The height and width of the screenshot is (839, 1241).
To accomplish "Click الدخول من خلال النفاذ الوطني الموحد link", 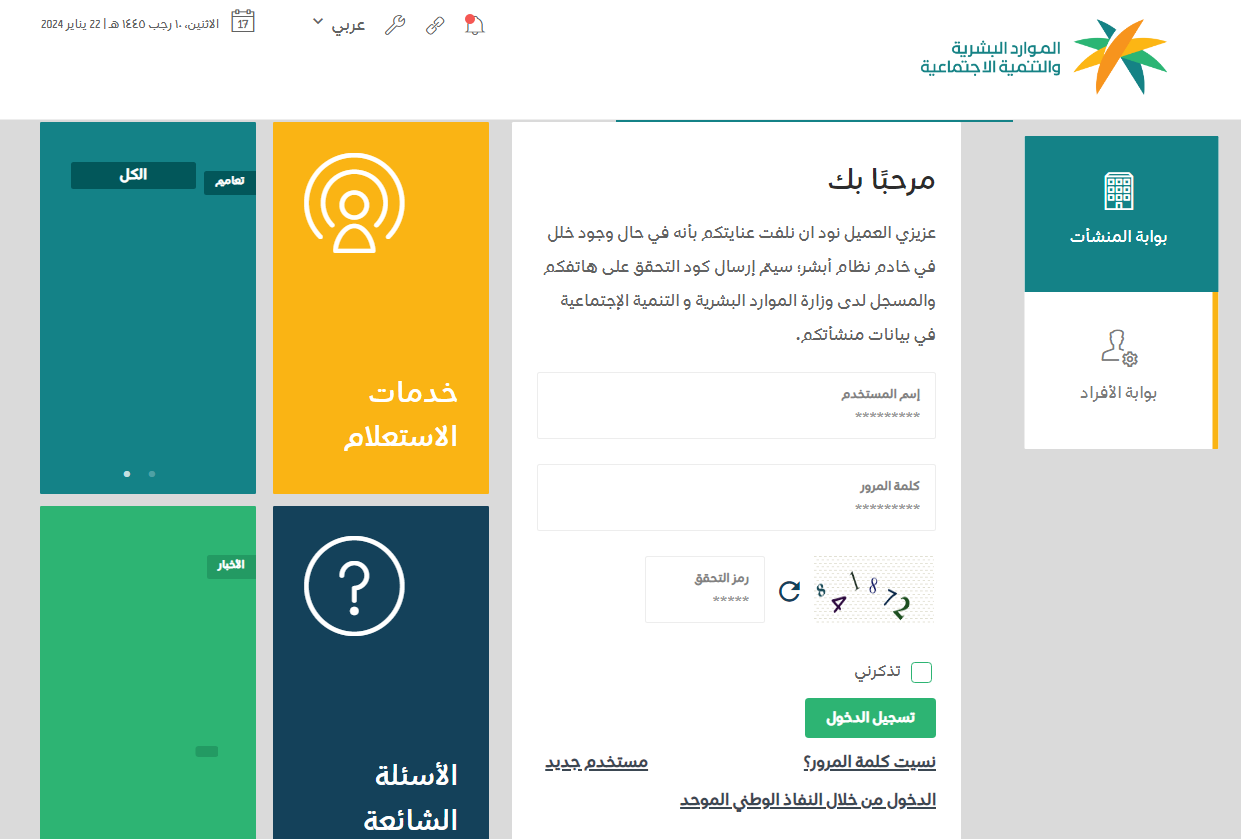I will [807, 800].
